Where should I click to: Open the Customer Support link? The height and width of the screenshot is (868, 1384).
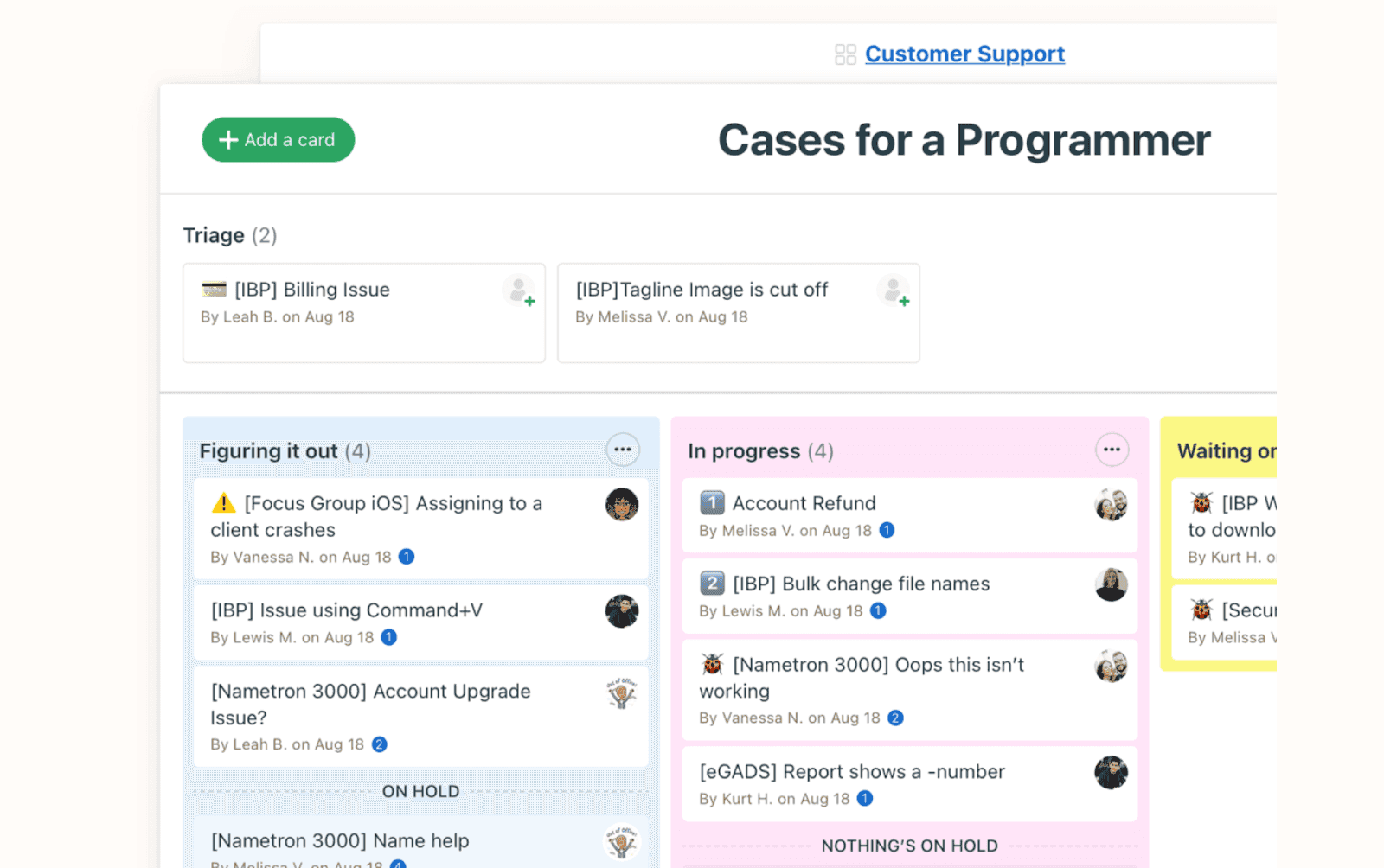964,54
